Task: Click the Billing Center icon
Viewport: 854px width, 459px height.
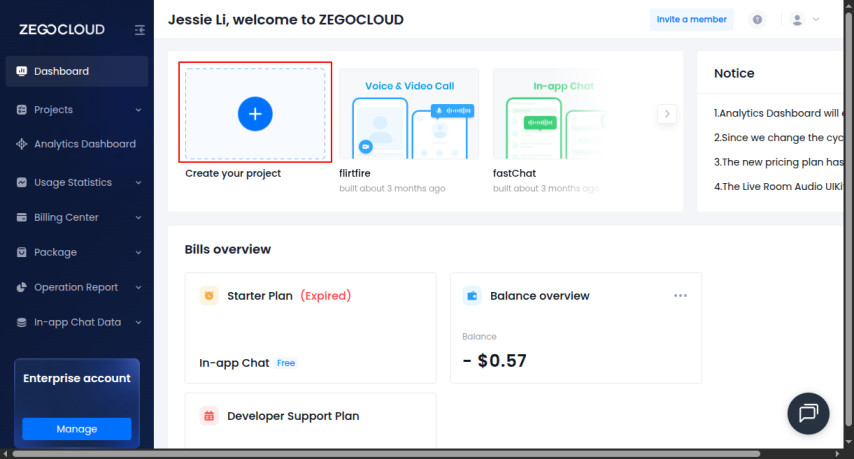Action: (22, 217)
